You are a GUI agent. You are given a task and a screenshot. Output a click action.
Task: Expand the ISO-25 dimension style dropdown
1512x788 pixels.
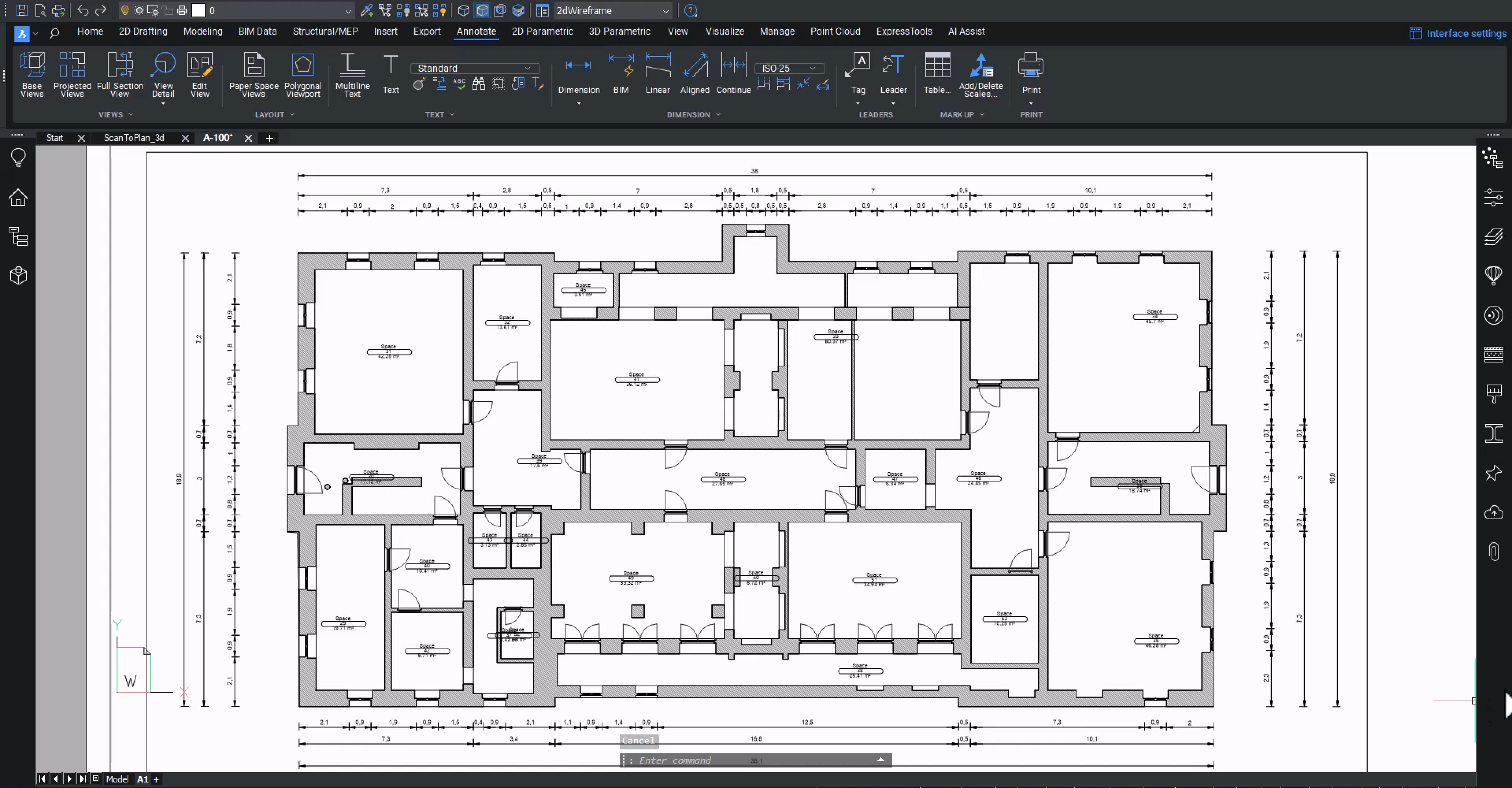789,68
